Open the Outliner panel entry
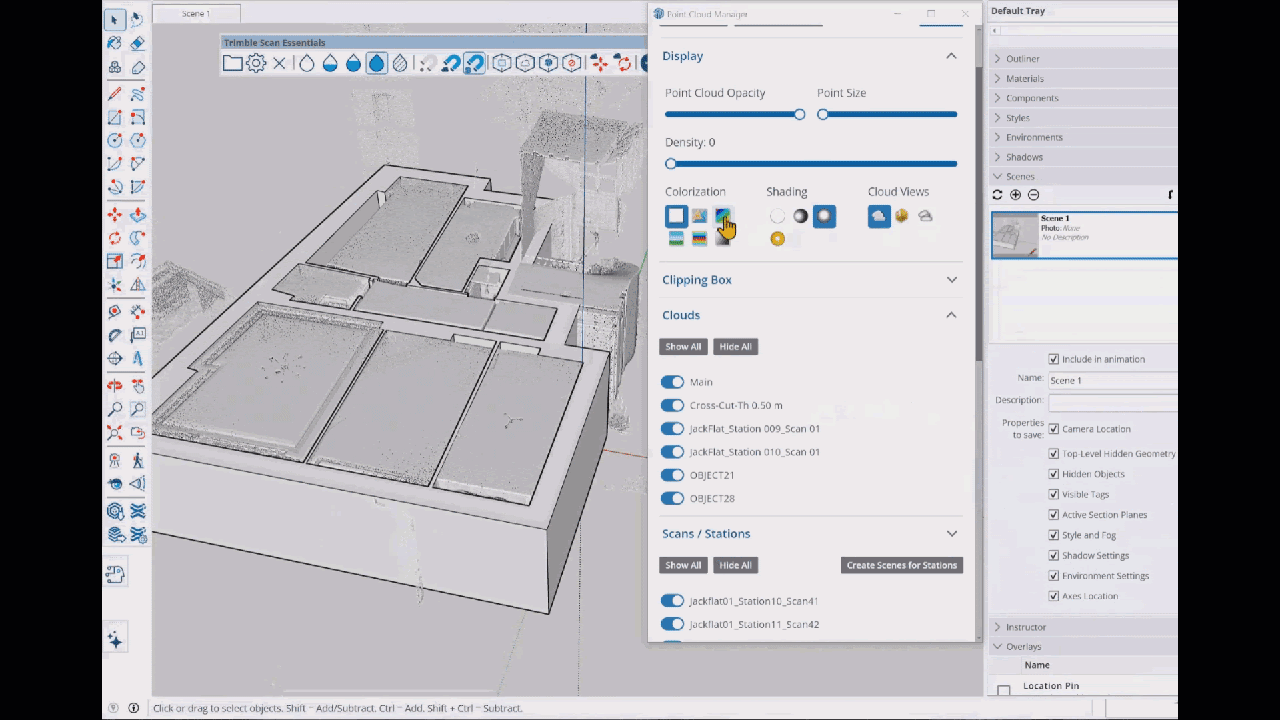The width and height of the screenshot is (1280, 720). click(x=1022, y=58)
